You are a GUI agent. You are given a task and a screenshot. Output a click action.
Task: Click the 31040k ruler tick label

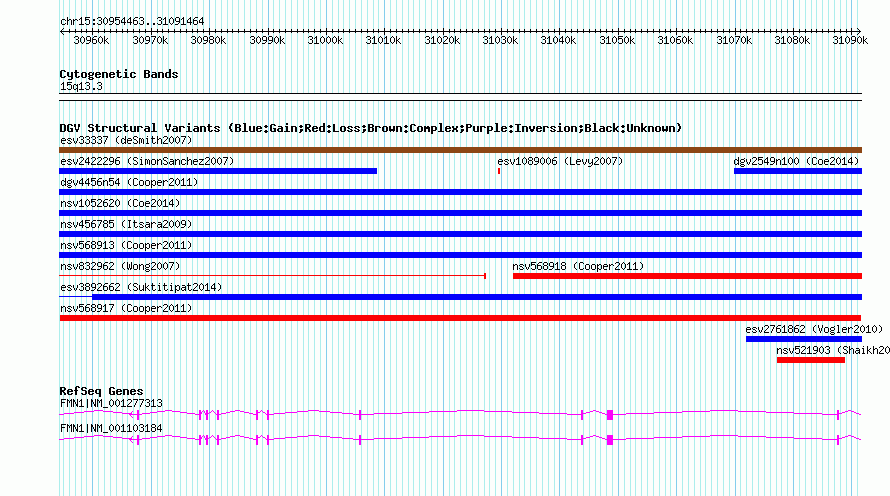pyautogui.click(x=558, y=40)
